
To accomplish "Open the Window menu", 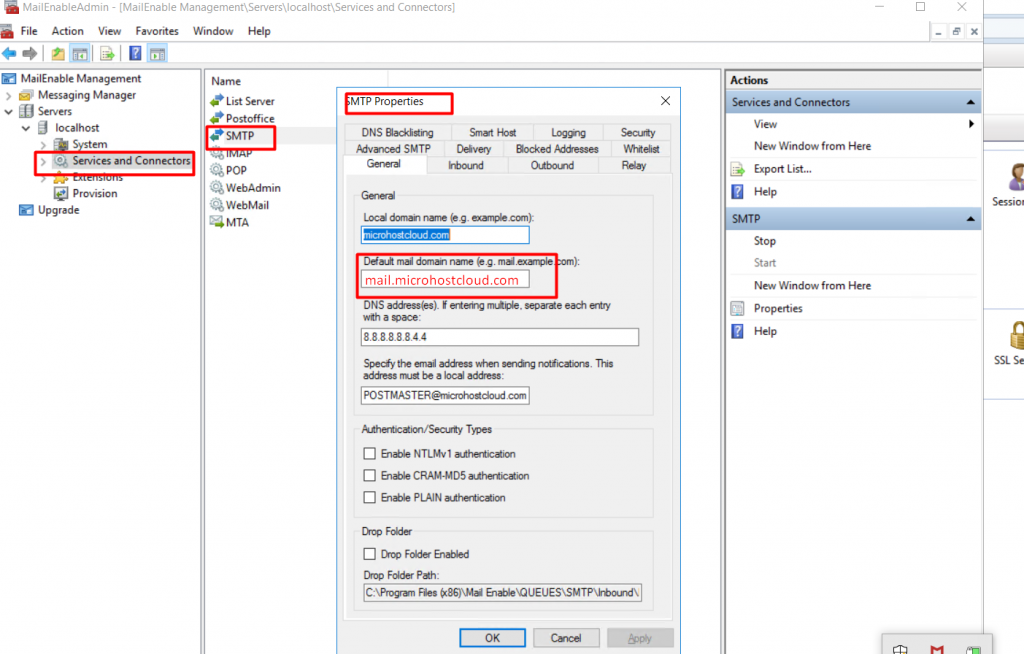I will point(213,31).
